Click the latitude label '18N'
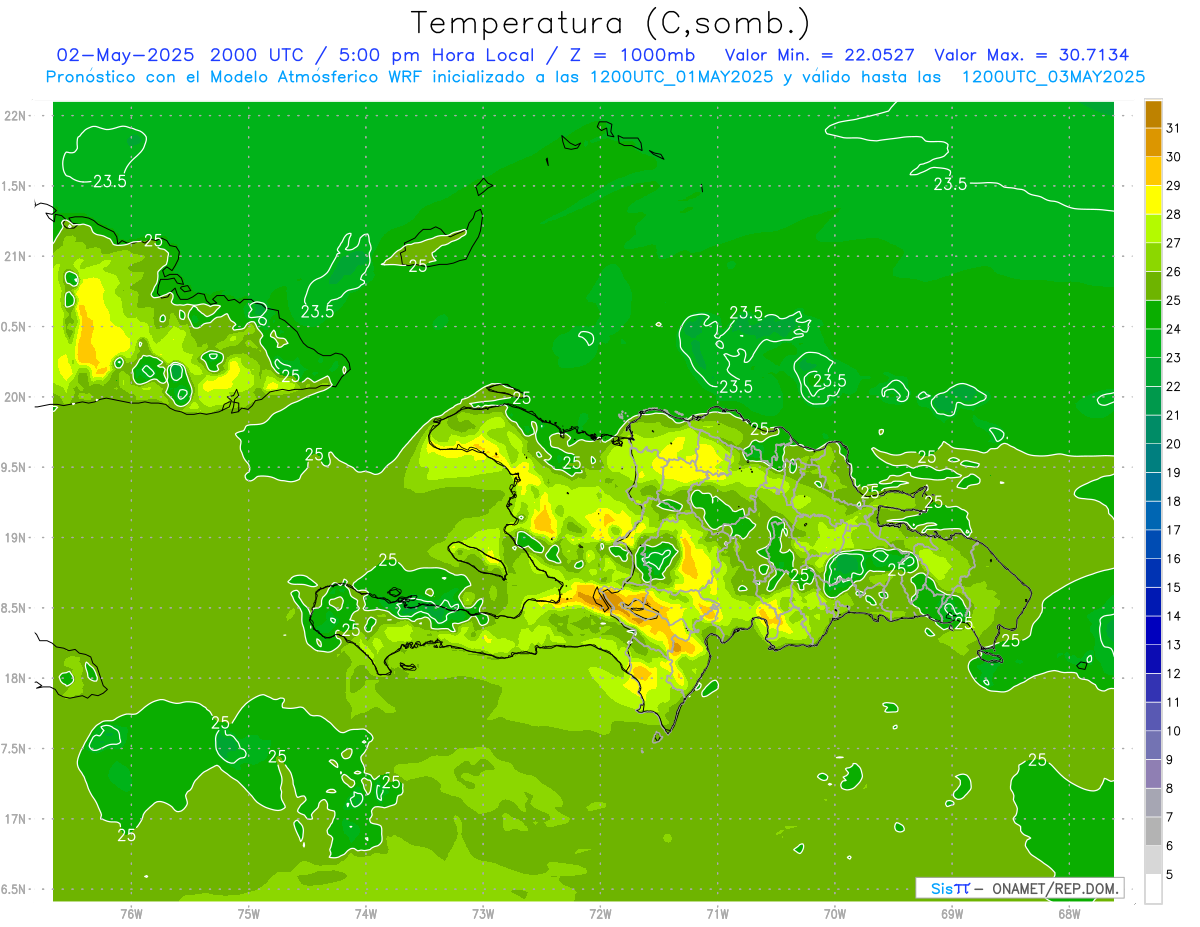1200x927 pixels. click(16, 679)
